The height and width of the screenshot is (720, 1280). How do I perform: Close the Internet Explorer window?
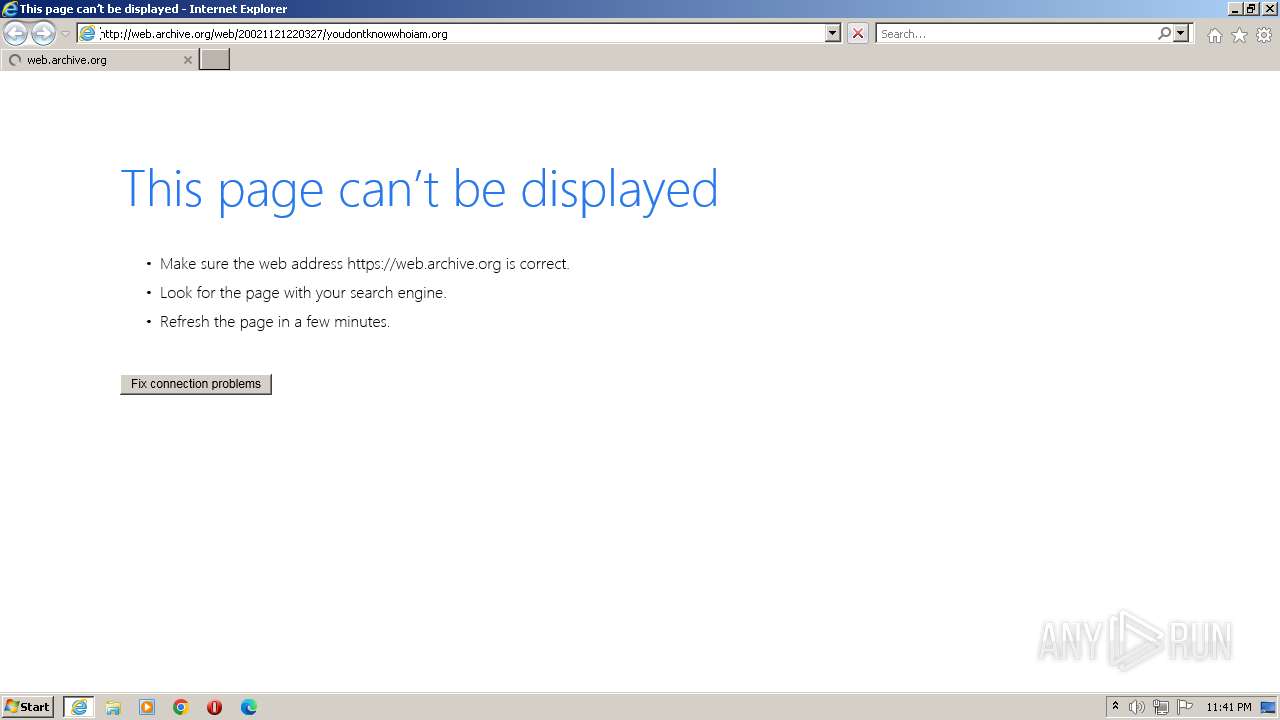[1268, 9]
